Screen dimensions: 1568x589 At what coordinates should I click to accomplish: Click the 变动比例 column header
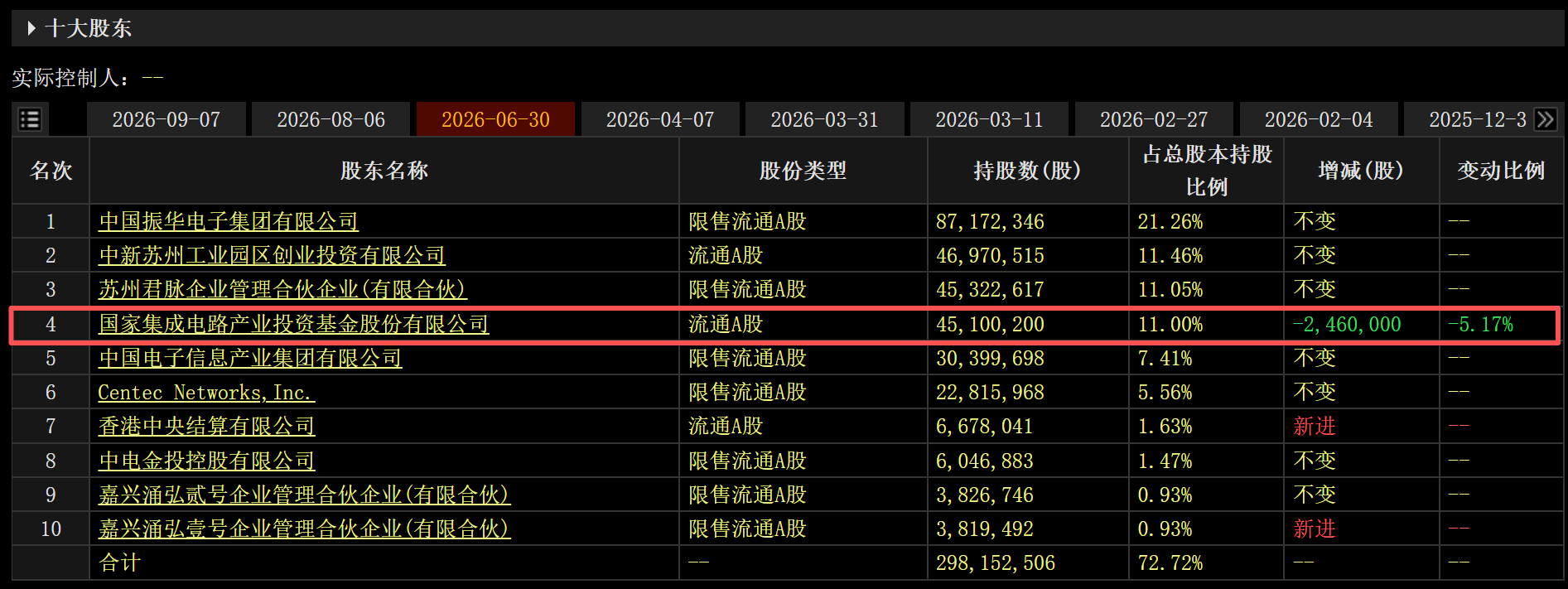(x=1501, y=171)
